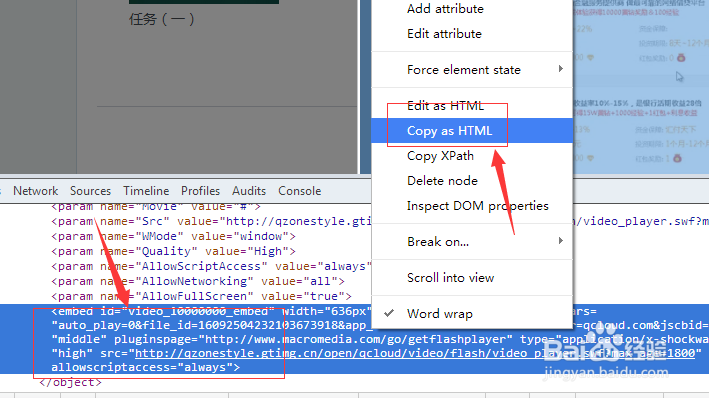Switch to the Timeline tab
This screenshot has height=398, width=709.
146,191
